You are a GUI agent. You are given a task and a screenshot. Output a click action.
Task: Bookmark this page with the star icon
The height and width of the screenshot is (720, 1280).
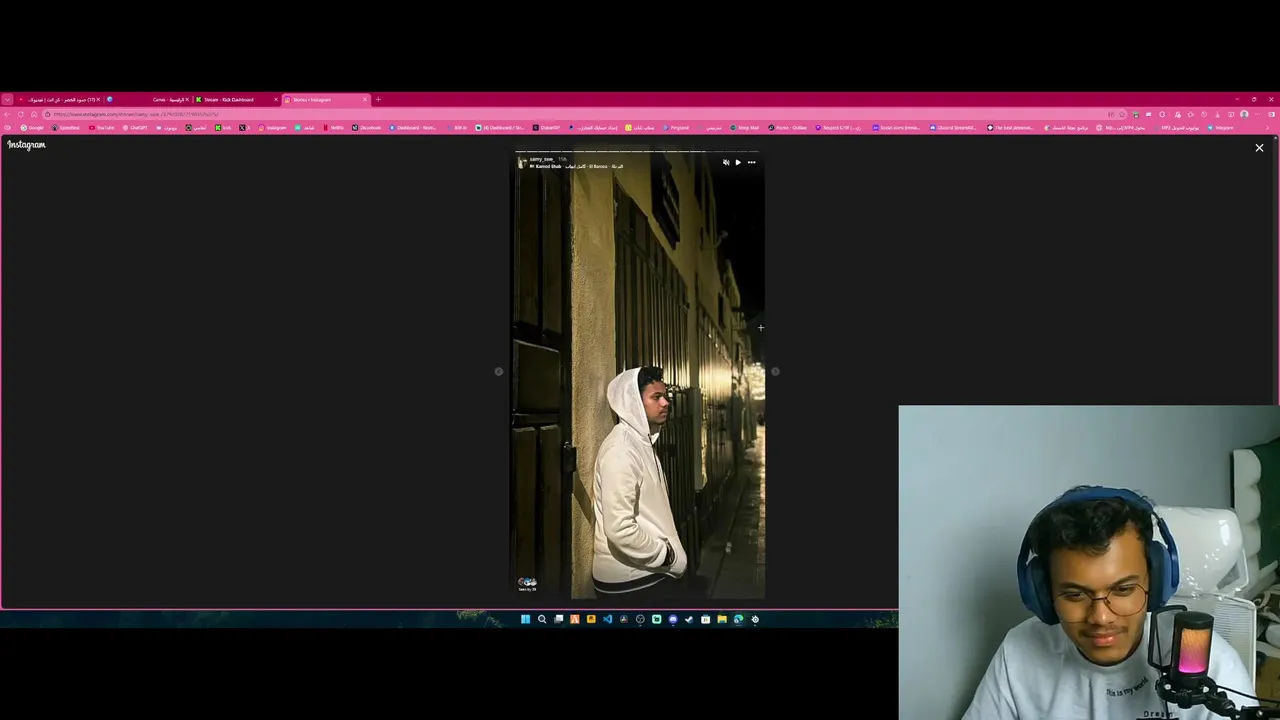[x=1122, y=114]
